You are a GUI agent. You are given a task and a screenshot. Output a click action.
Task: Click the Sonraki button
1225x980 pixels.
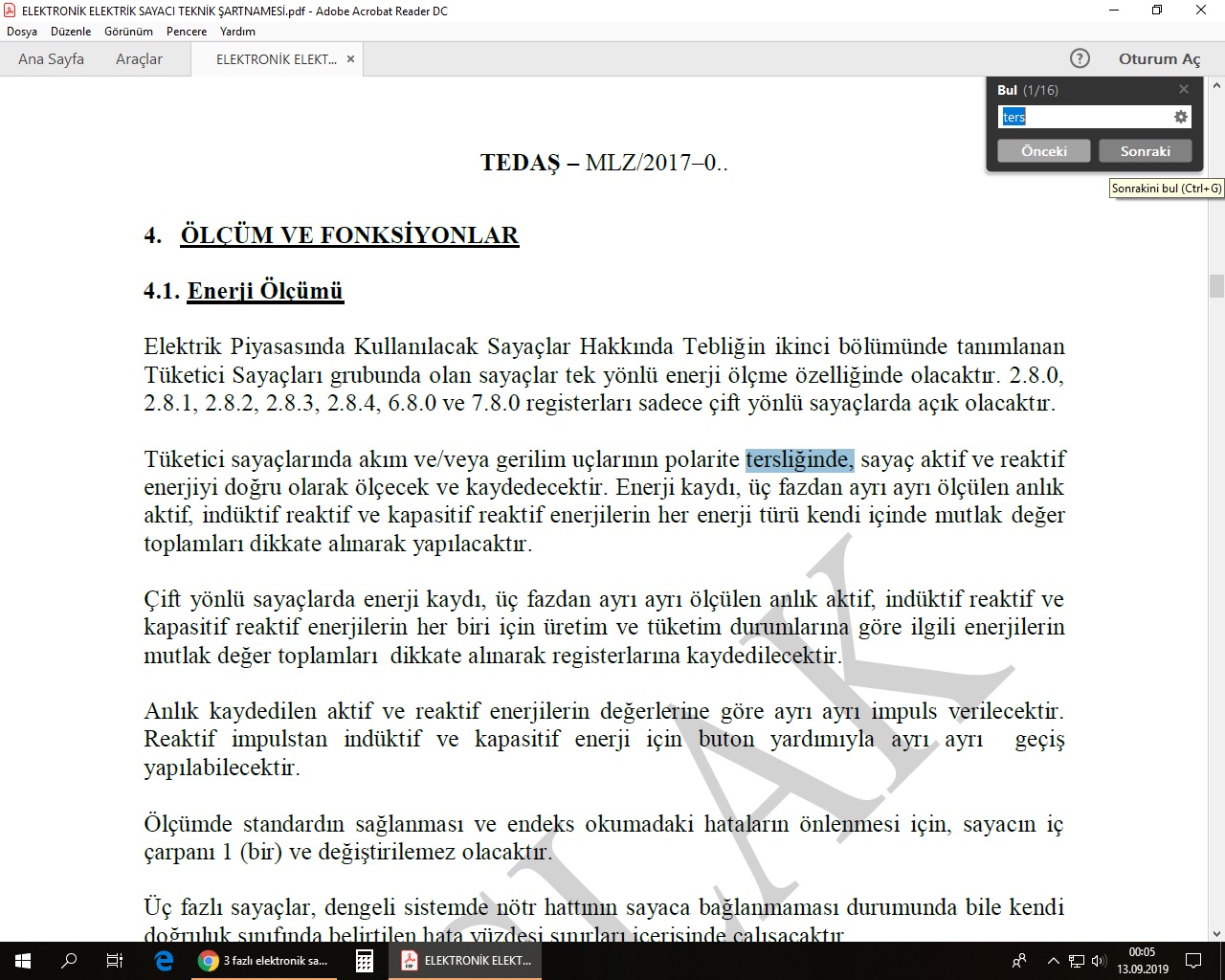coord(1145,151)
